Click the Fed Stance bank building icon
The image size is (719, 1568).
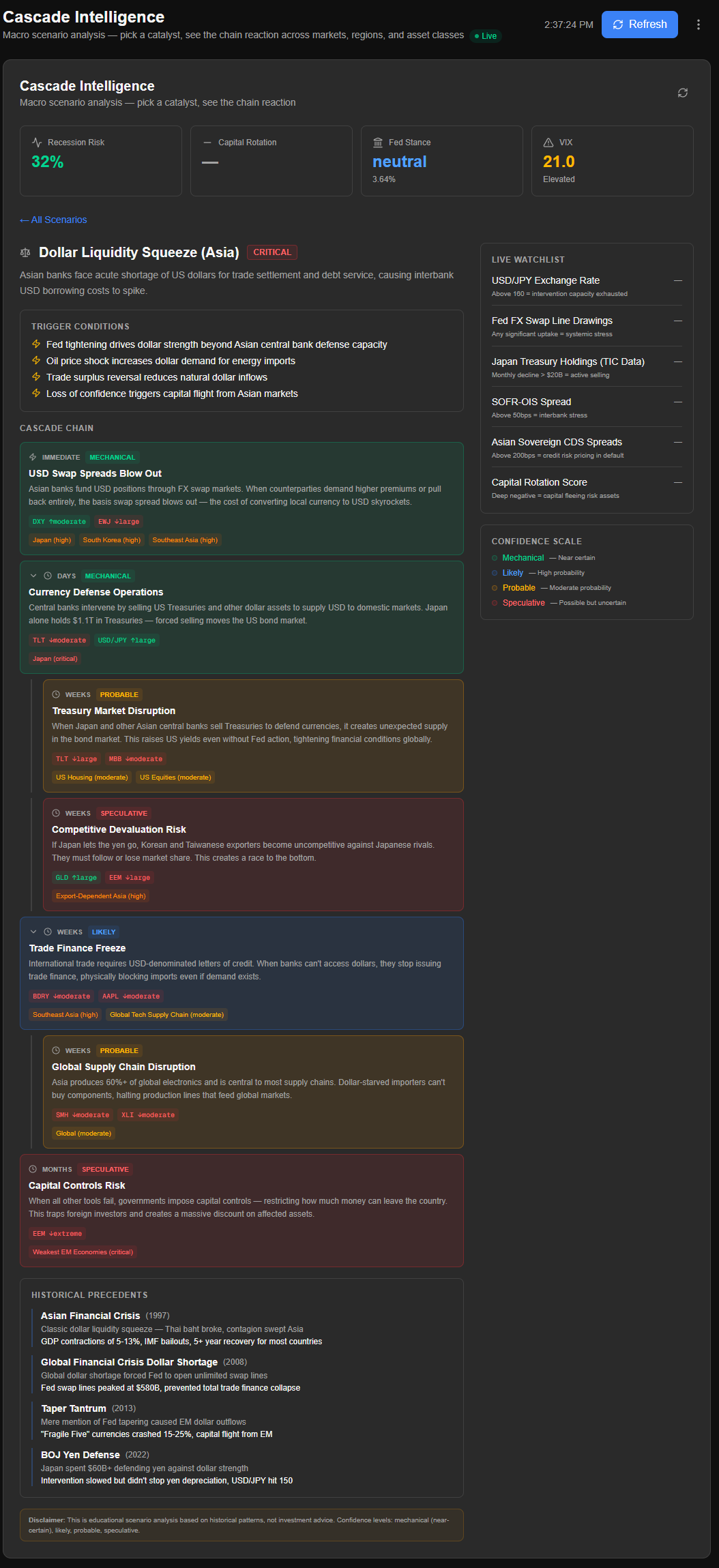pyautogui.click(x=378, y=143)
